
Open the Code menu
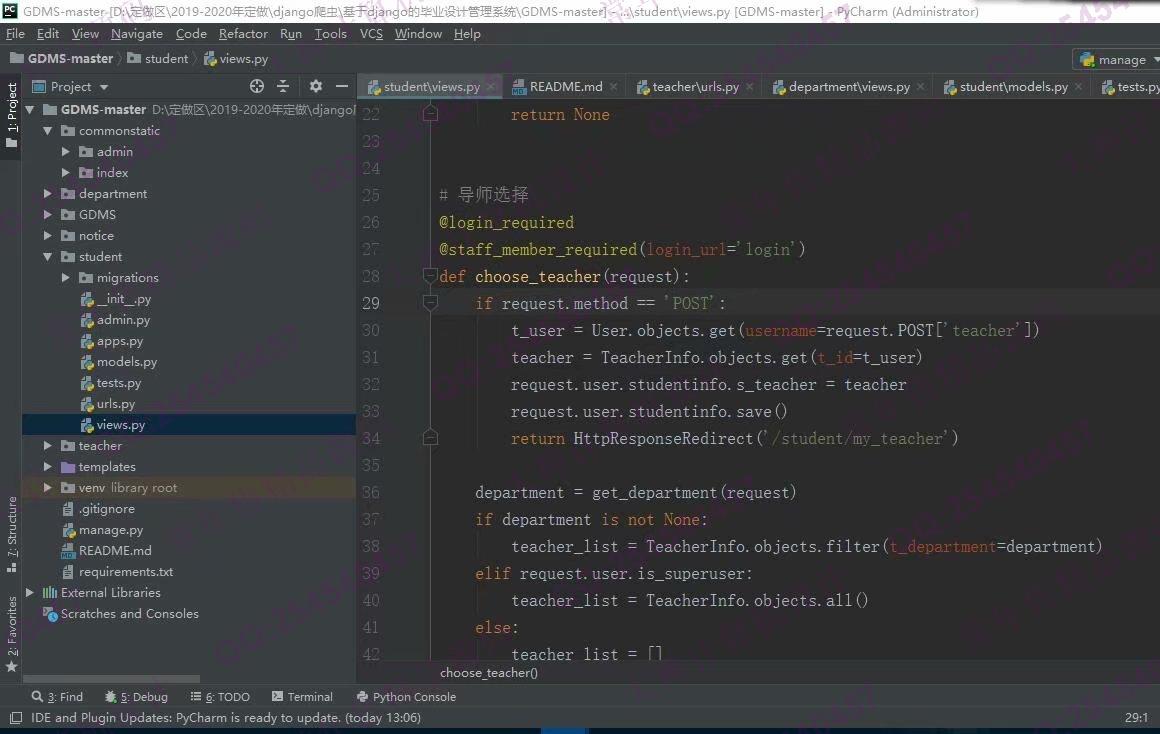[x=191, y=34]
